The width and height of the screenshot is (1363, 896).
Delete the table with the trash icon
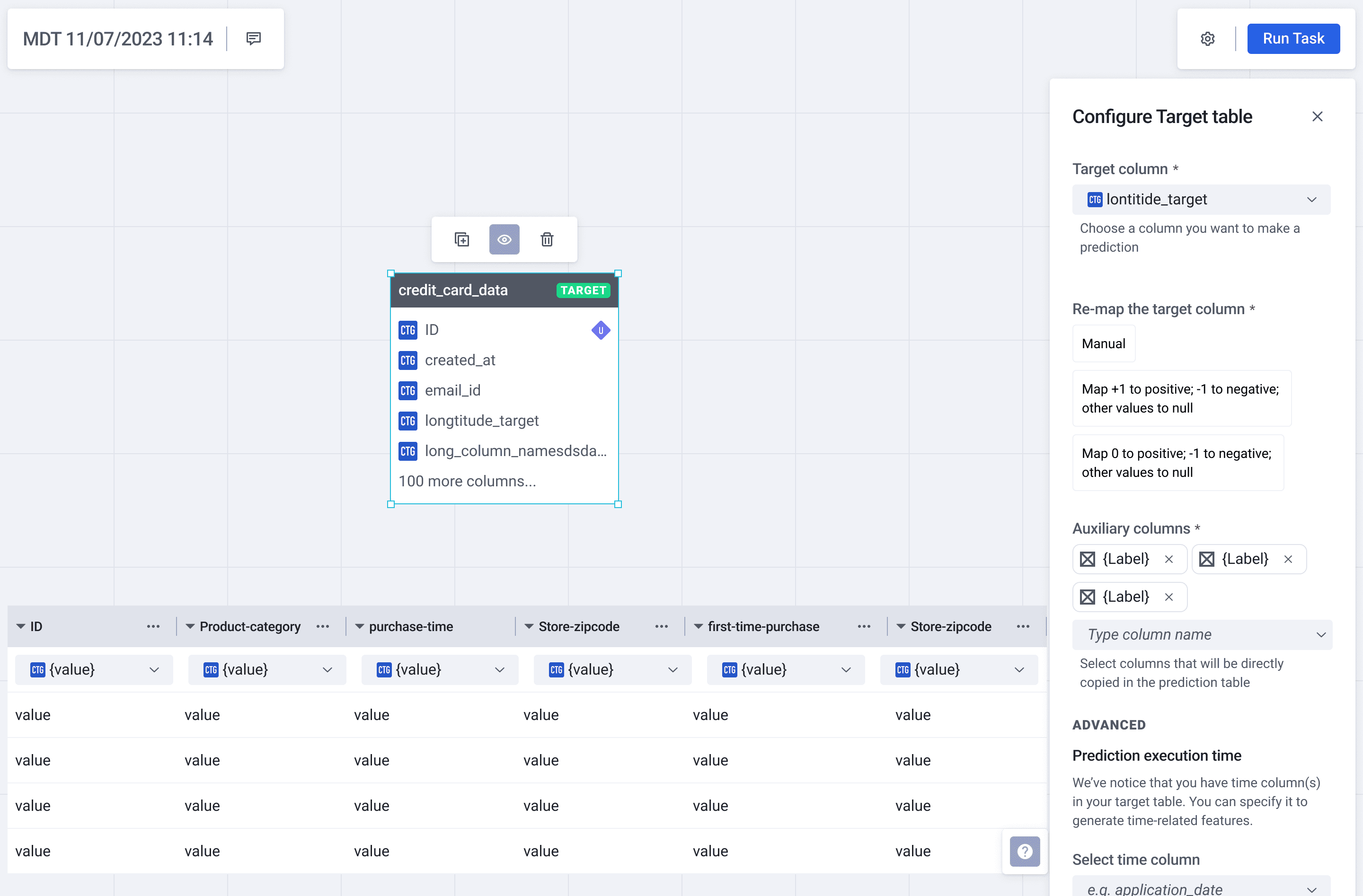click(x=547, y=239)
